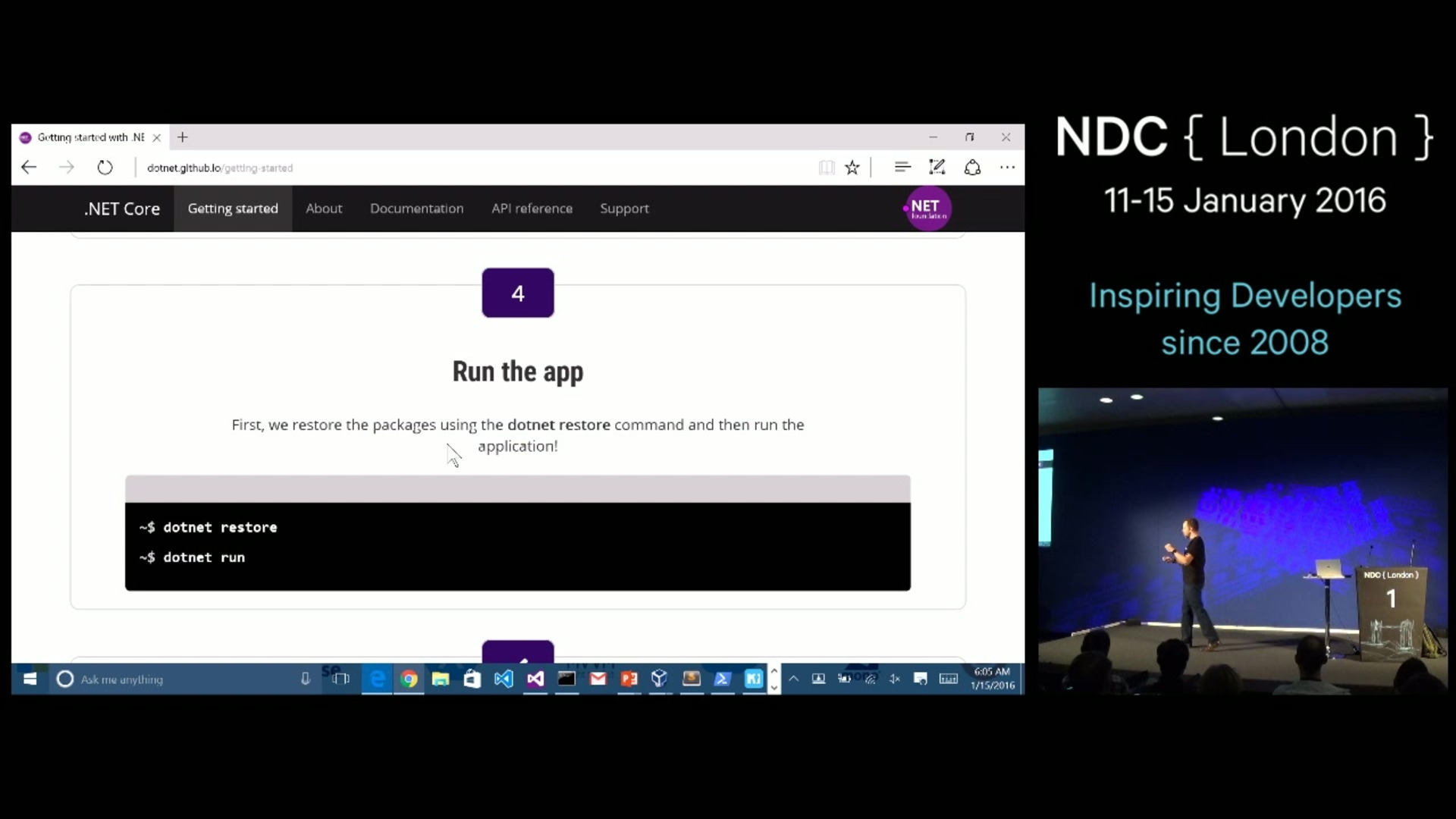Image resolution: width=1456 pixels, height=819 pixels.
Task: Click the .NET Foundation logo
Action: pyautogui.click(x=927, y=209)
